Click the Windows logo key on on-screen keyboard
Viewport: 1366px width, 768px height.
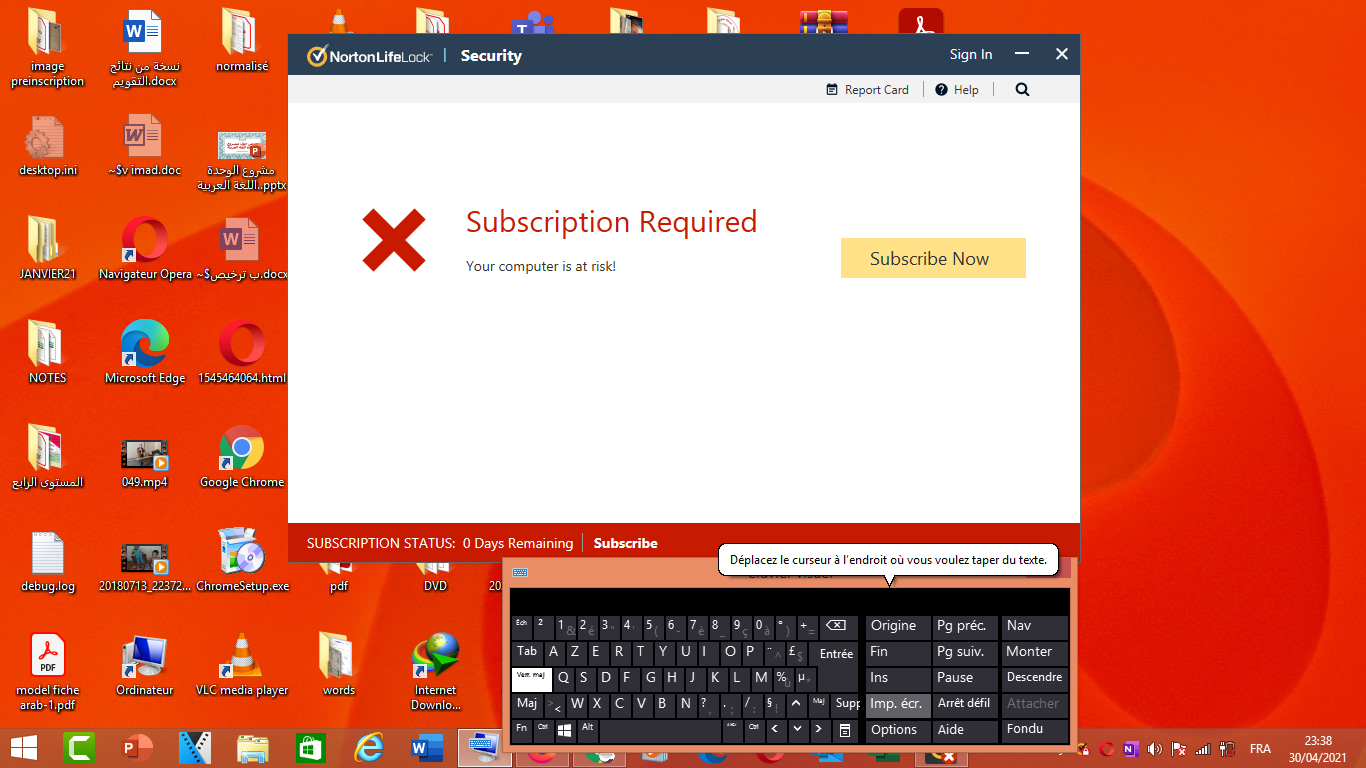pyautogui.click(x=566, y=731)
